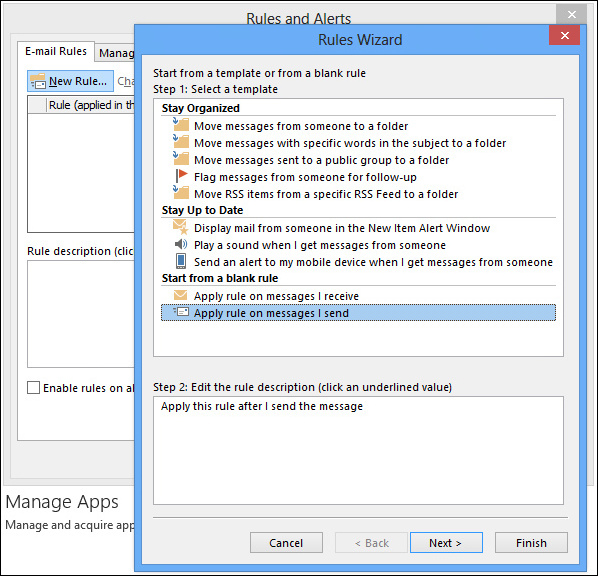
Task: Click the speaker icon for Play a sound
Action: pyautogui.click(x=181, y=244)
